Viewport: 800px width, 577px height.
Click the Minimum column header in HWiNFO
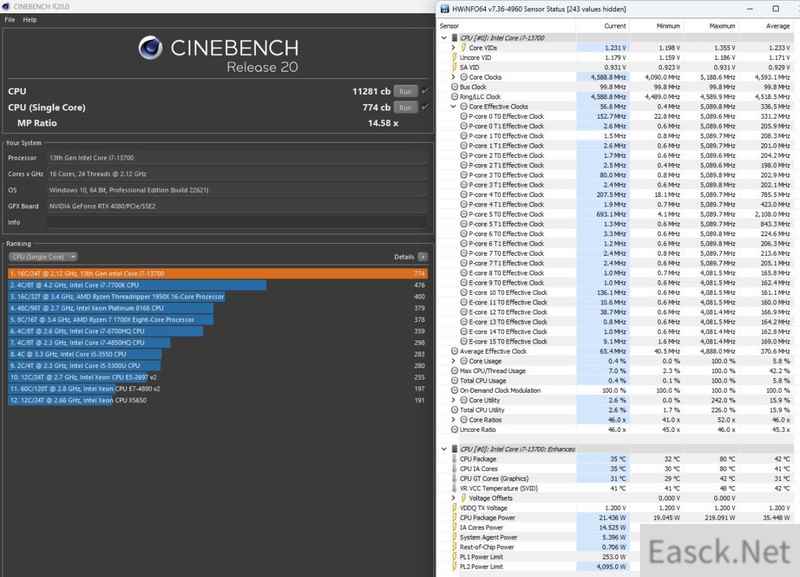click(668, 26)
